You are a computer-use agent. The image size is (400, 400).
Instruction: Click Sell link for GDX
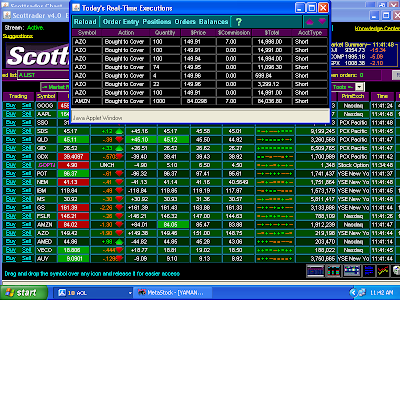(x=26, y=157)
